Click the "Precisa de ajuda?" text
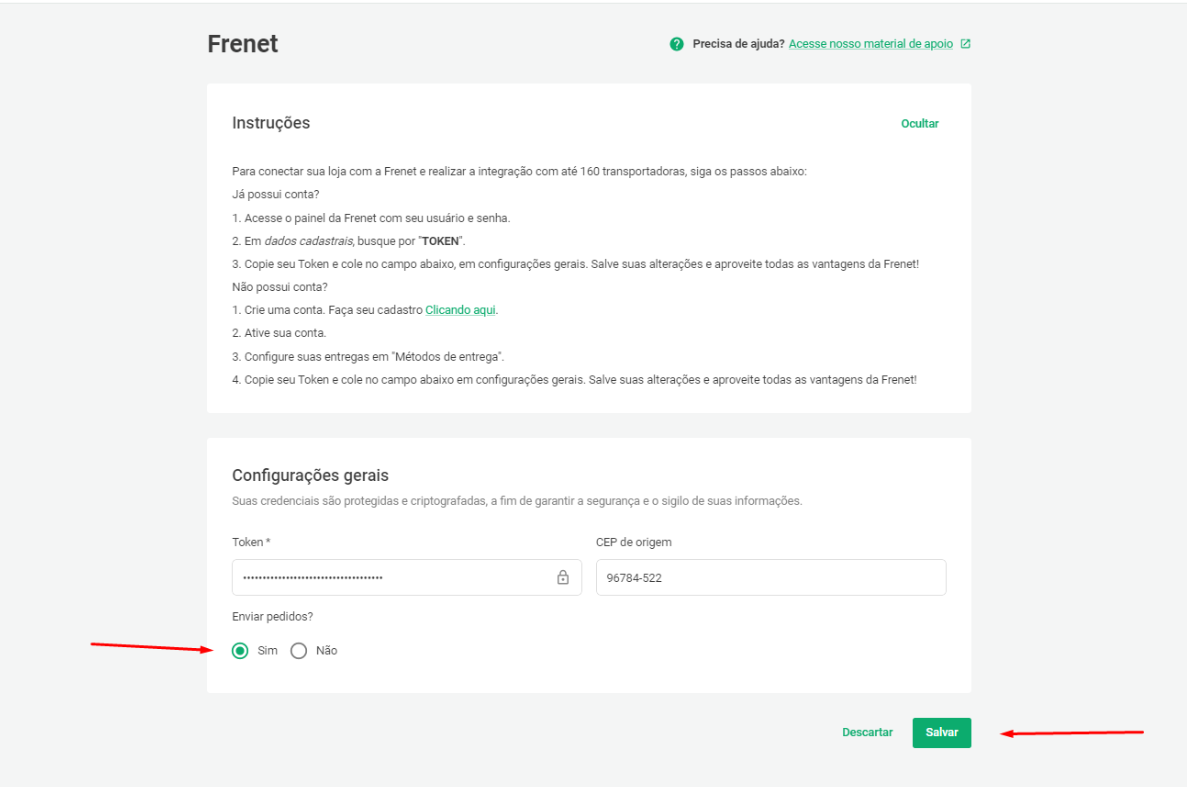1187x787 pixels. (738, 45)
